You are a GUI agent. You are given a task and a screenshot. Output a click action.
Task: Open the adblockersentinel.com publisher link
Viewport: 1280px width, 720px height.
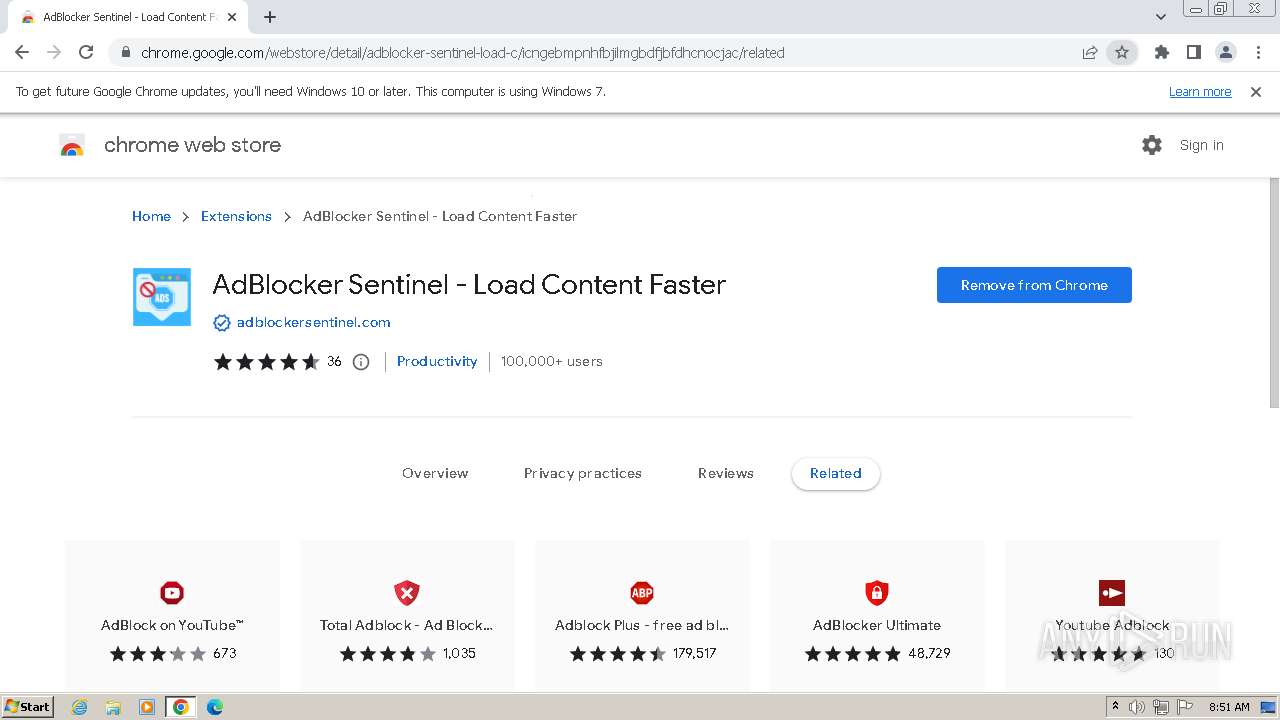(x=313, y=322)
